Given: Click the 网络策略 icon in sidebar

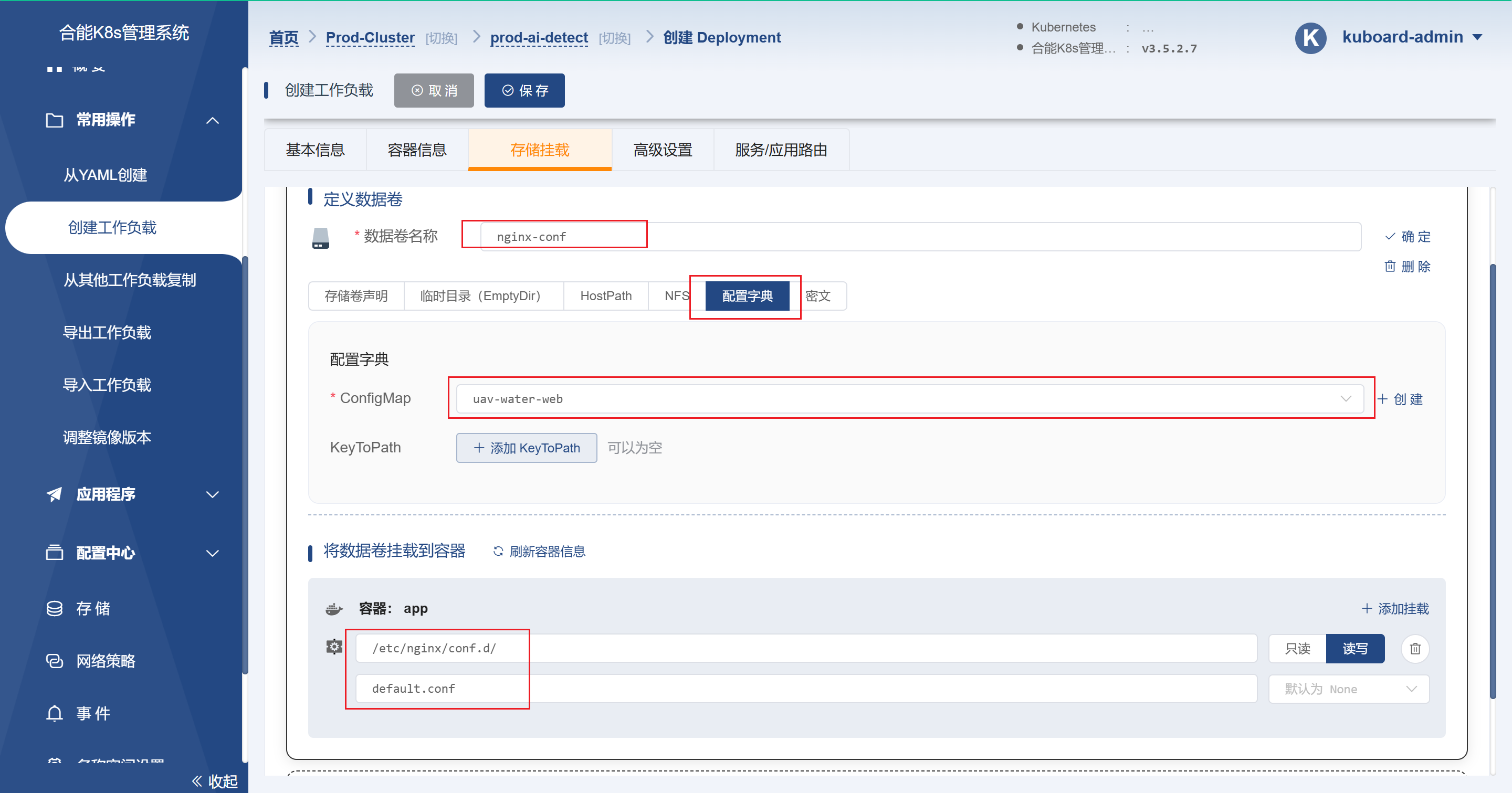Looking at the screenshot, I should [55, 661].
